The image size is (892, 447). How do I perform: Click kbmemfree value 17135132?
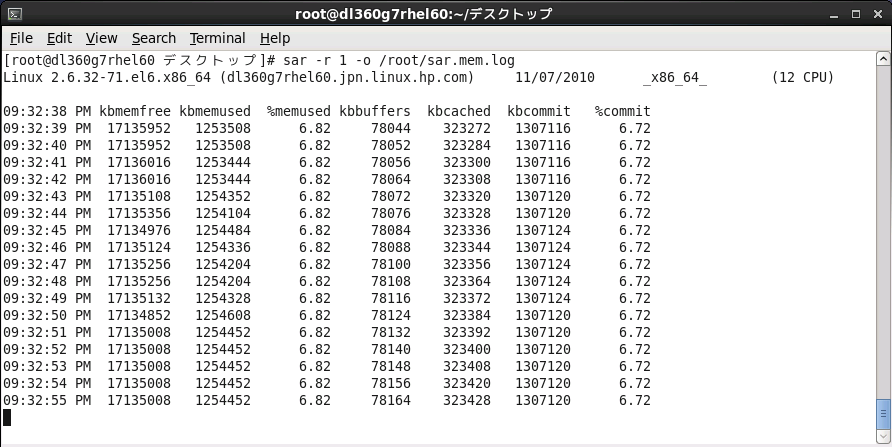pyautogui.click(x=139, y=299)
